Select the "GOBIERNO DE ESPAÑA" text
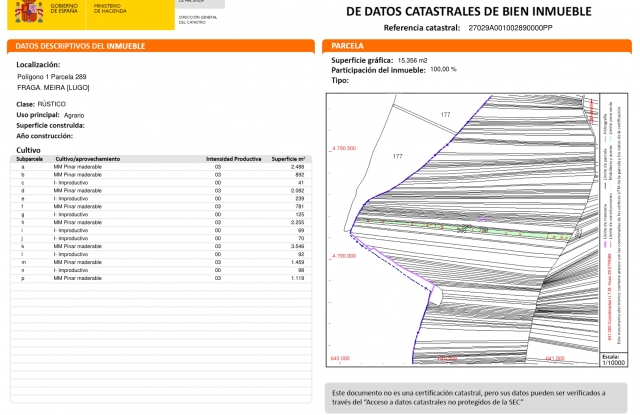 [x=64, y=9]
